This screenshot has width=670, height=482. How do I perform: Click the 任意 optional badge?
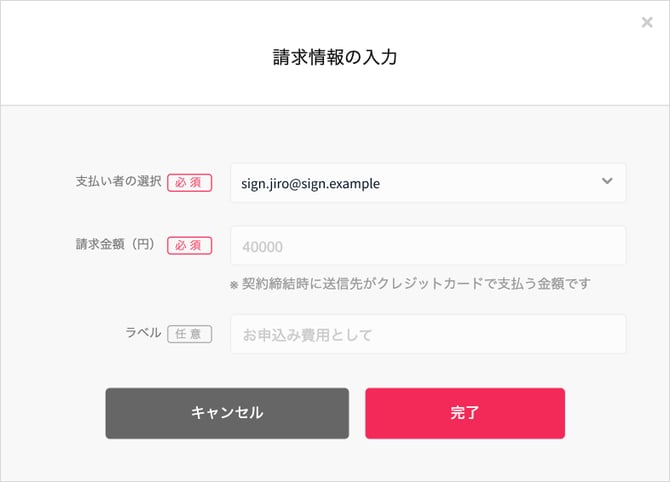(189, 334)
